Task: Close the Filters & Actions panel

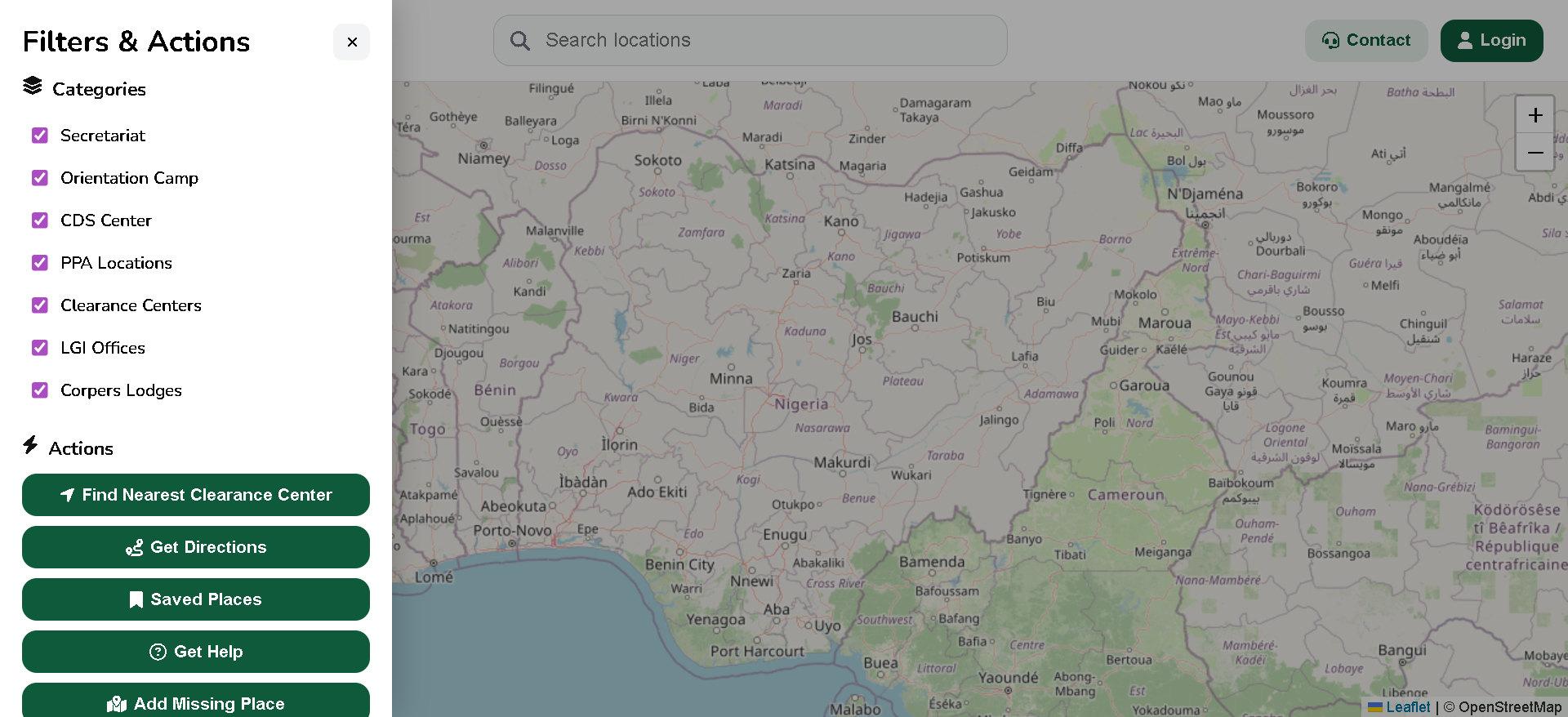Action: 352,42
